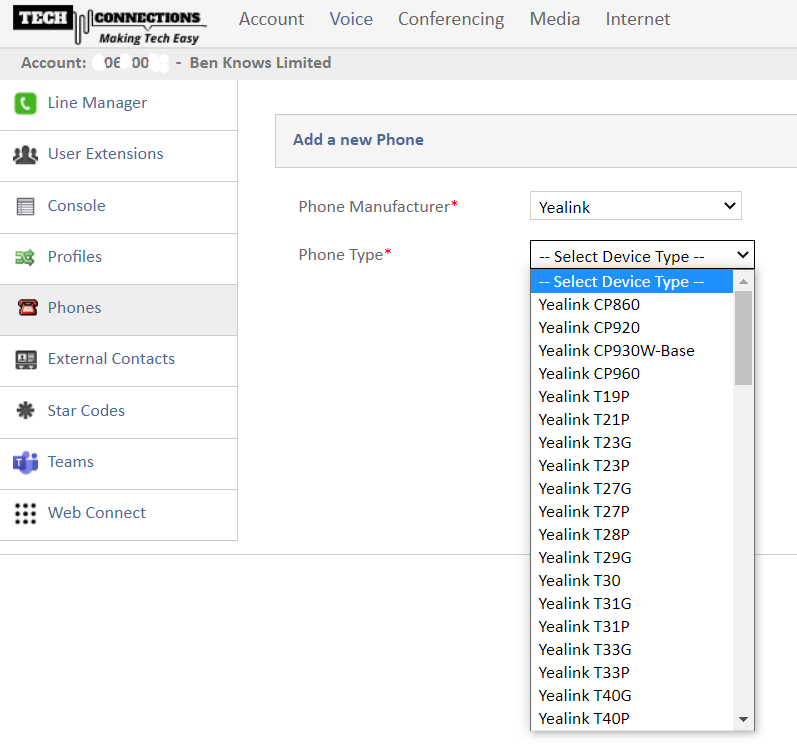
Task: Open the Voice menu
Action: coord(351,19)
